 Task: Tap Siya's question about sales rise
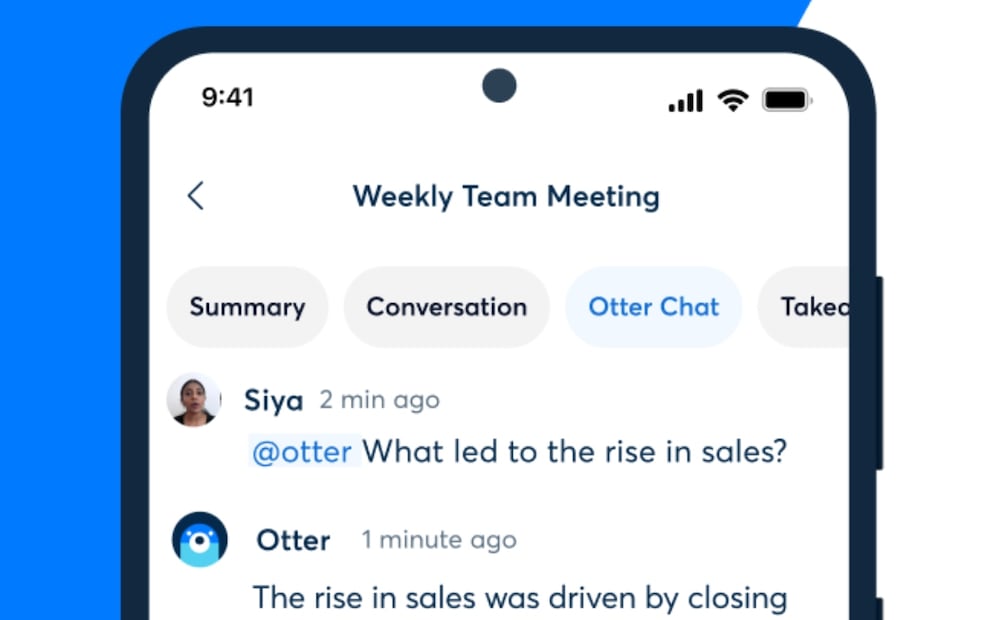574,452
